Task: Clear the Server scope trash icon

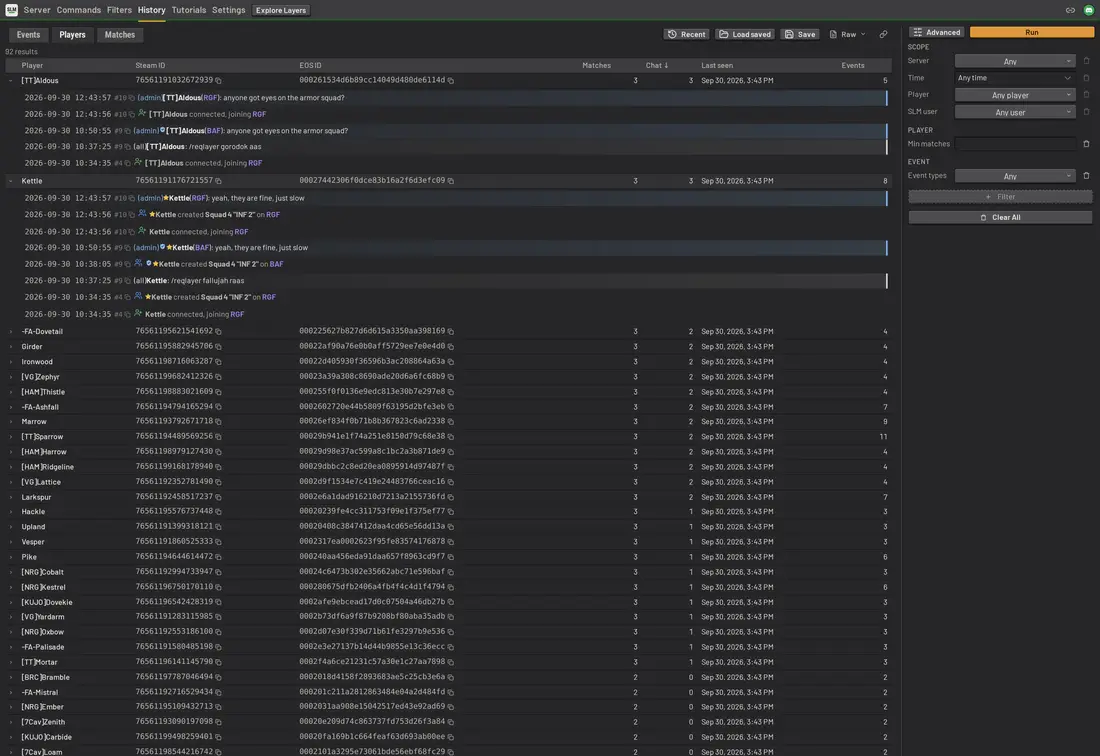Action: (1086, 61)
